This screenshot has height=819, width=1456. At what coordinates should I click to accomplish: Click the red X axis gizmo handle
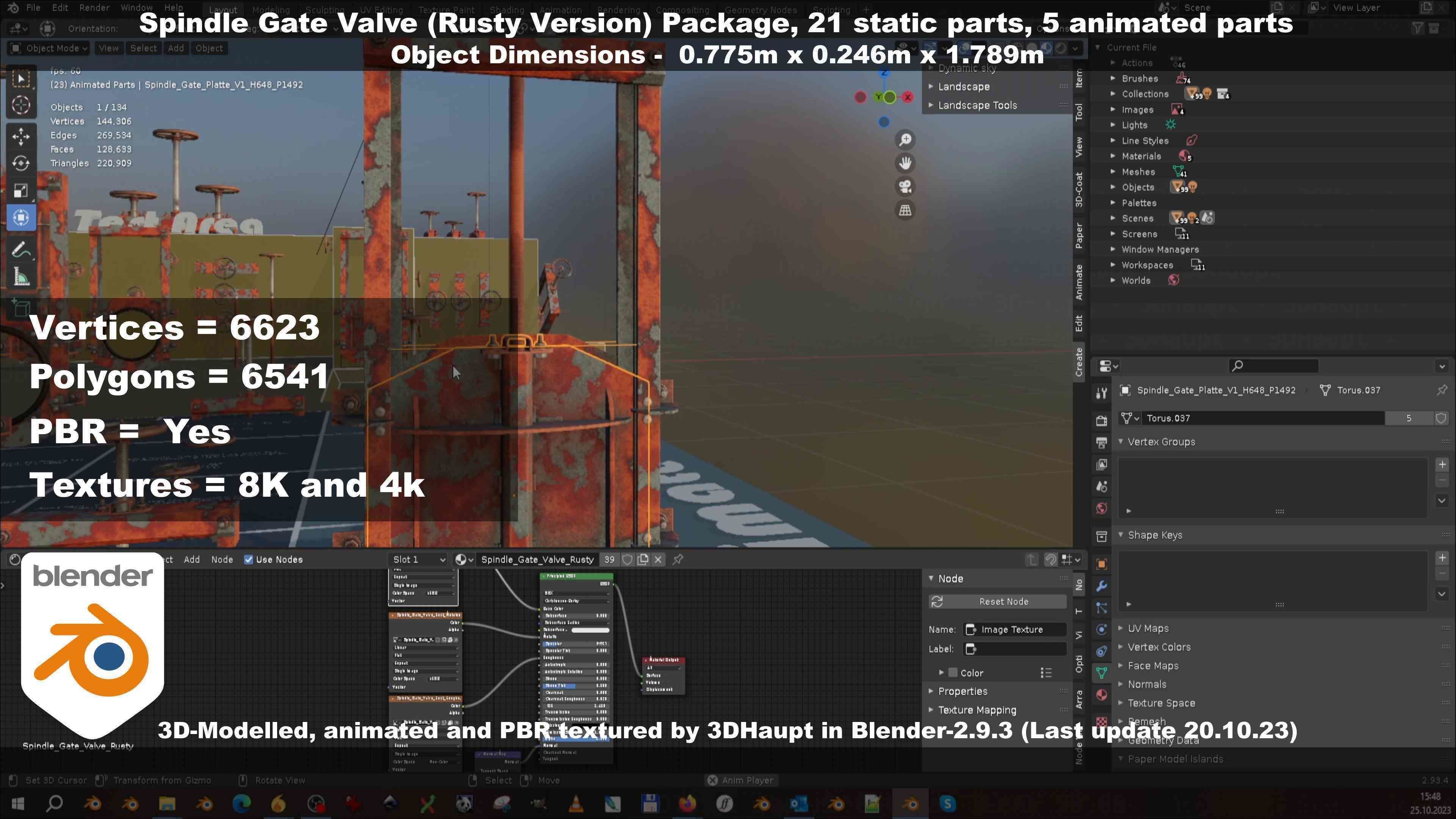(907, 97)
